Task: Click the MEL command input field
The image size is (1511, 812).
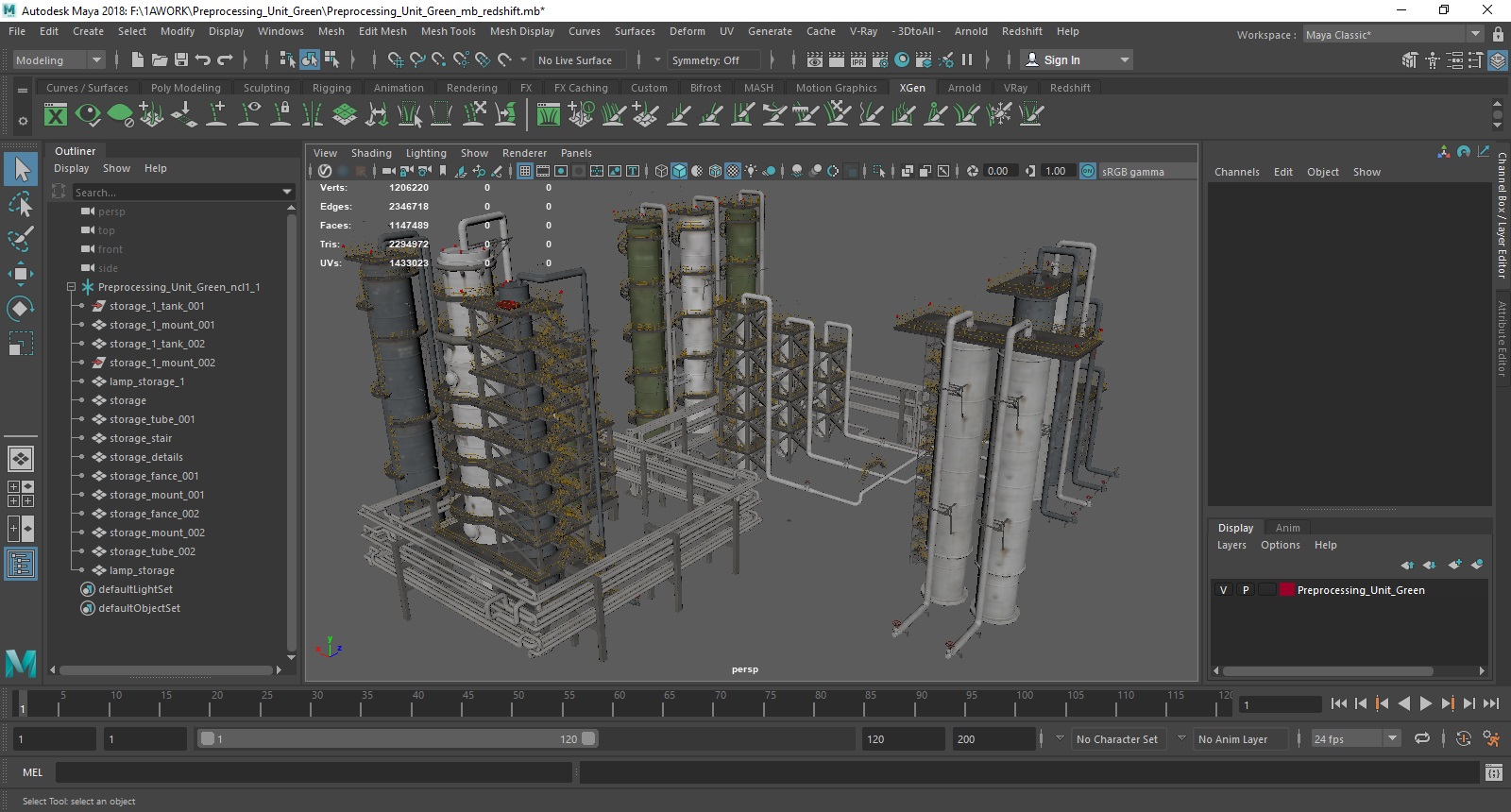Action: click(314, 772)
